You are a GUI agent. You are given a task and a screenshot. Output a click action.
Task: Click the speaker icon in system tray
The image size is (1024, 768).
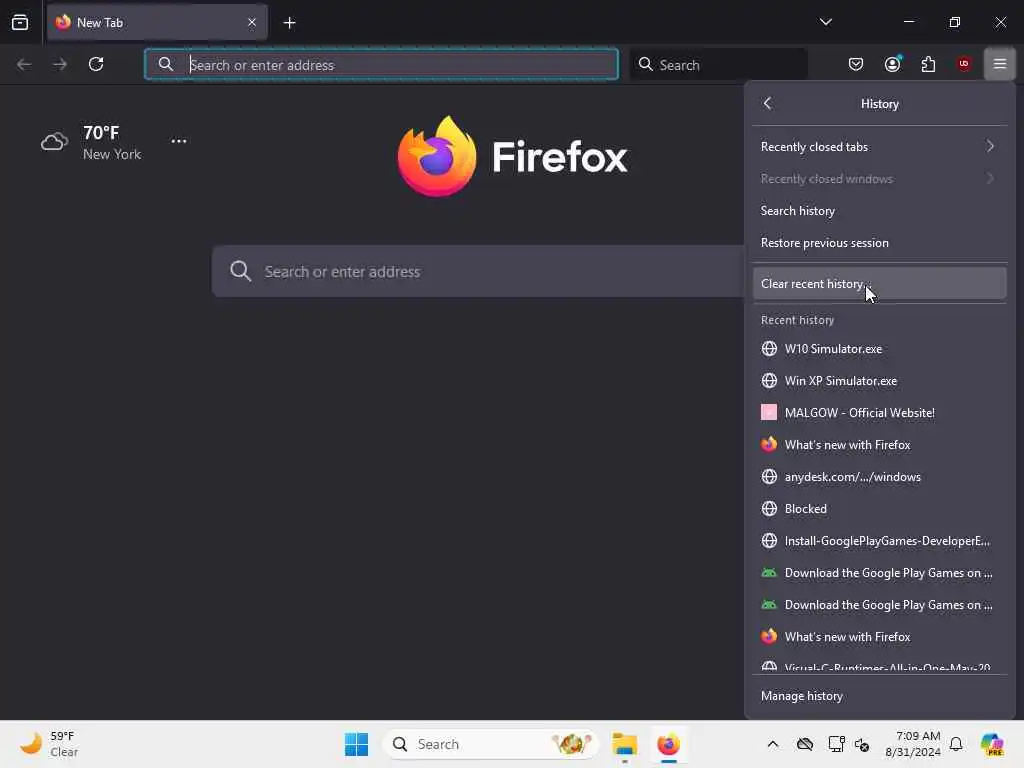(862, 744)
